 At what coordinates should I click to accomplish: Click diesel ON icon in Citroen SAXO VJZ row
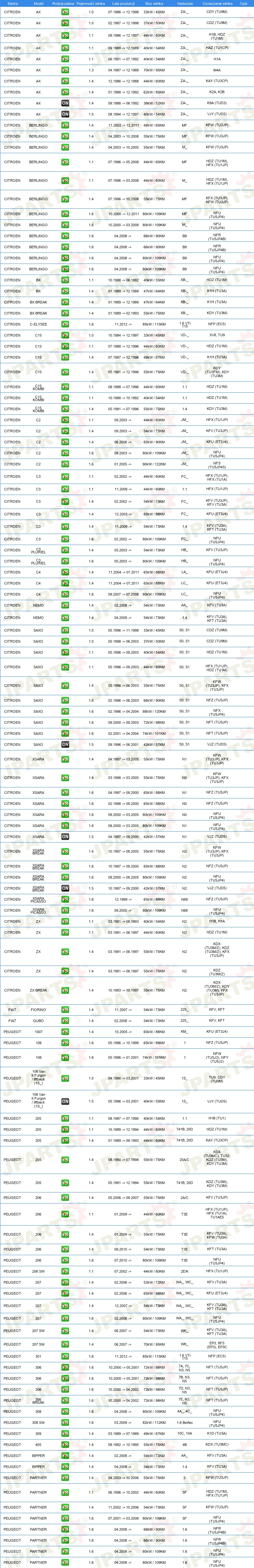[65, 745]
